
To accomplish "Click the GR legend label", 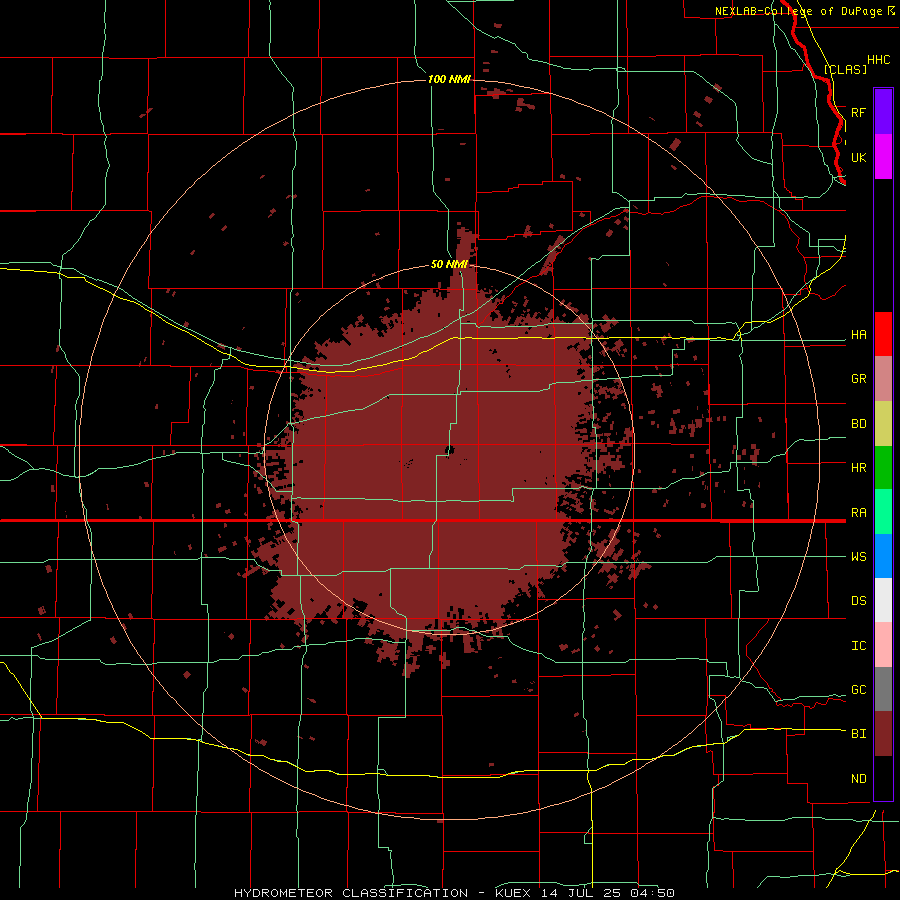I will pos(858,379).
